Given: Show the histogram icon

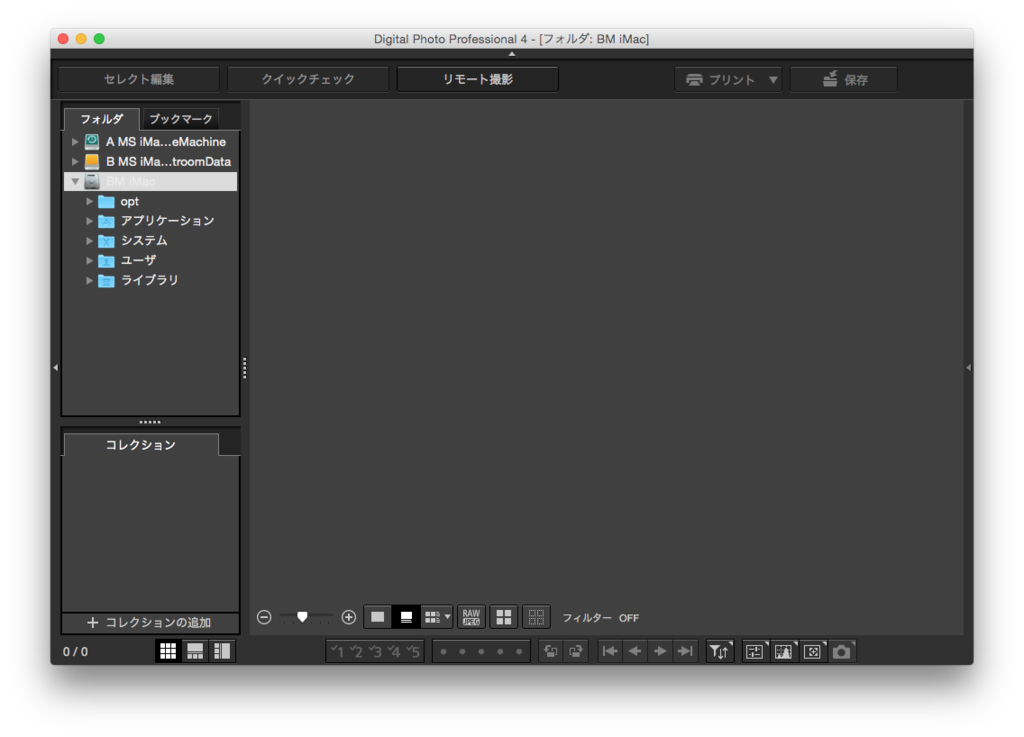Looking at the screenshot, I should click(x=784, y=651).
